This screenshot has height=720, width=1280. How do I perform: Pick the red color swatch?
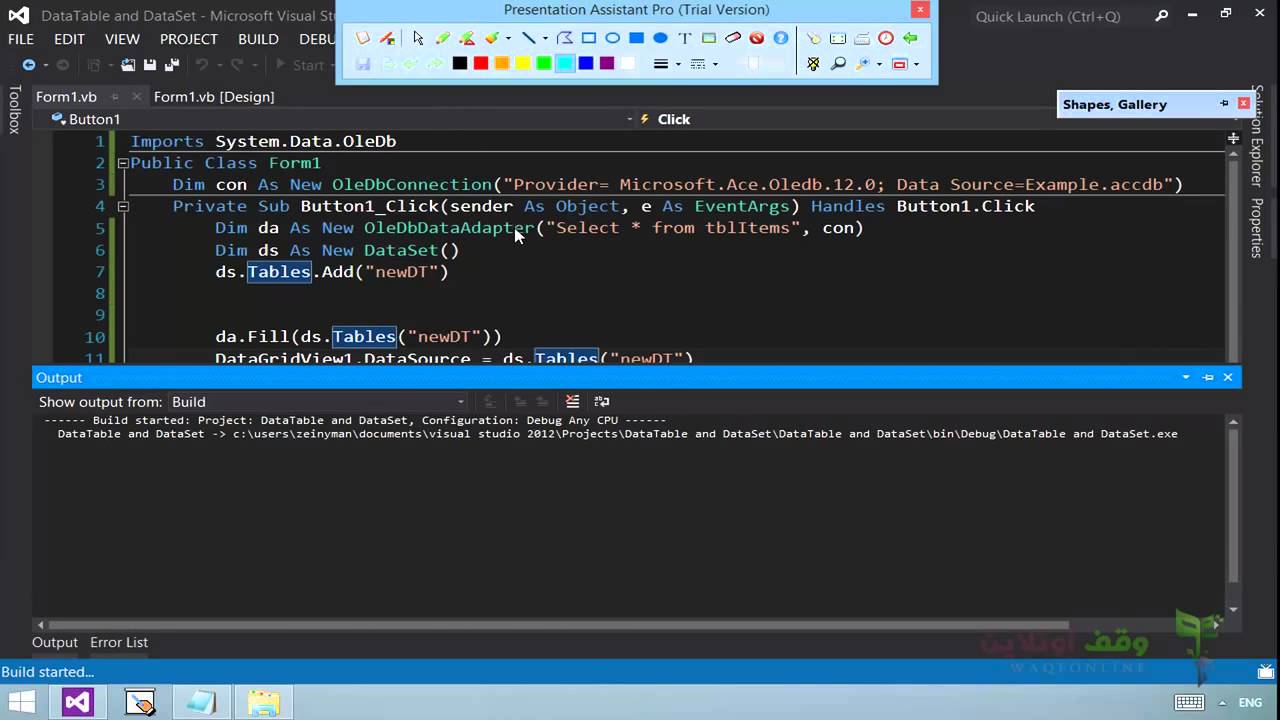click(481, 63)
